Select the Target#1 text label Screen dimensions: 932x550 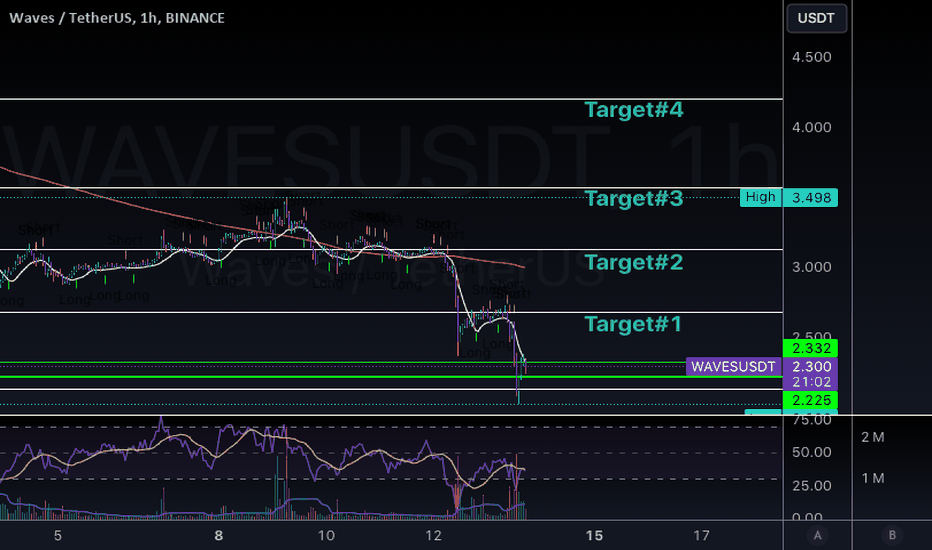[x=633, y=324]
